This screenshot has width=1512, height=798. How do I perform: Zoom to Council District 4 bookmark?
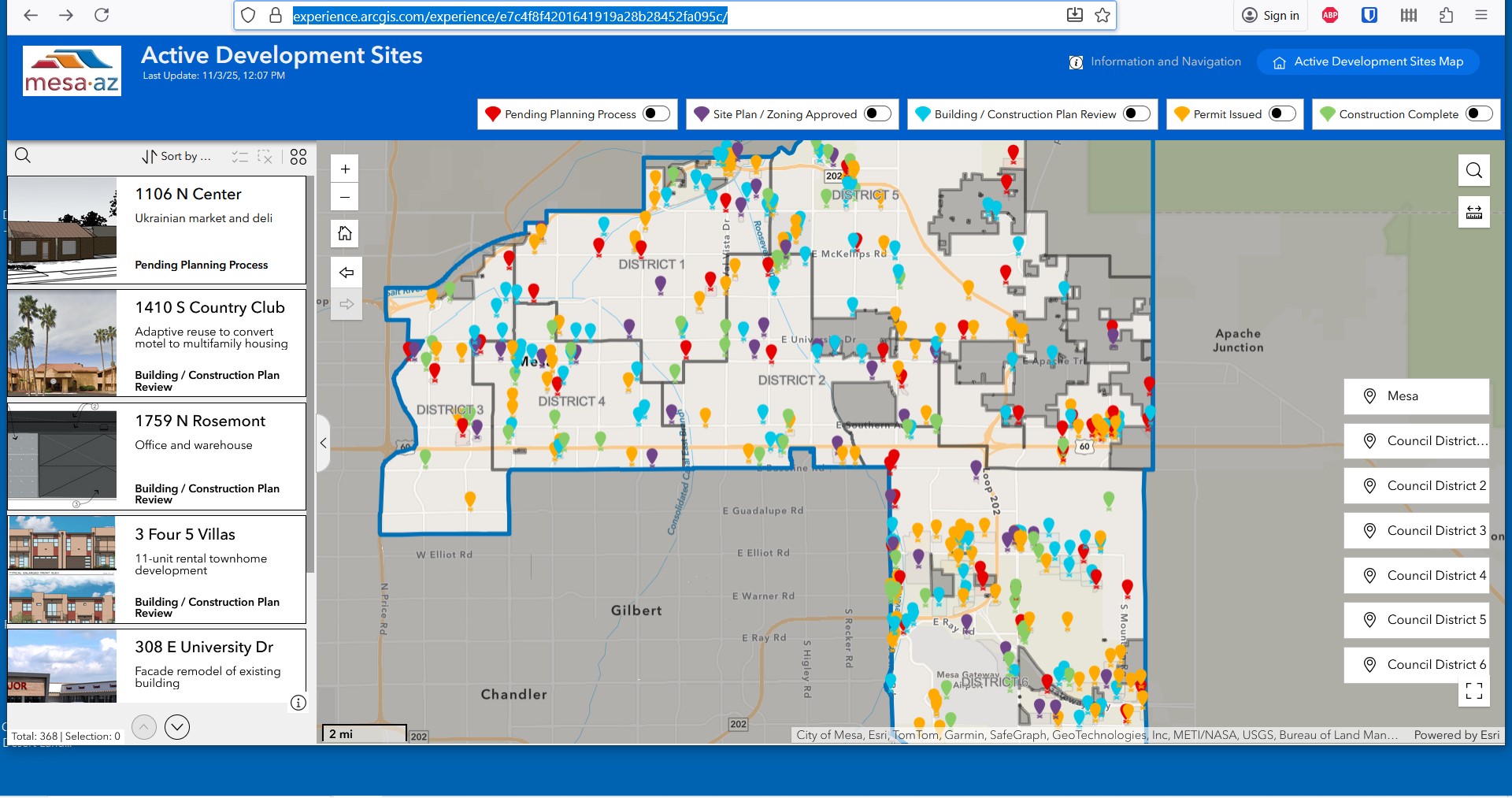click(1416, 576)
